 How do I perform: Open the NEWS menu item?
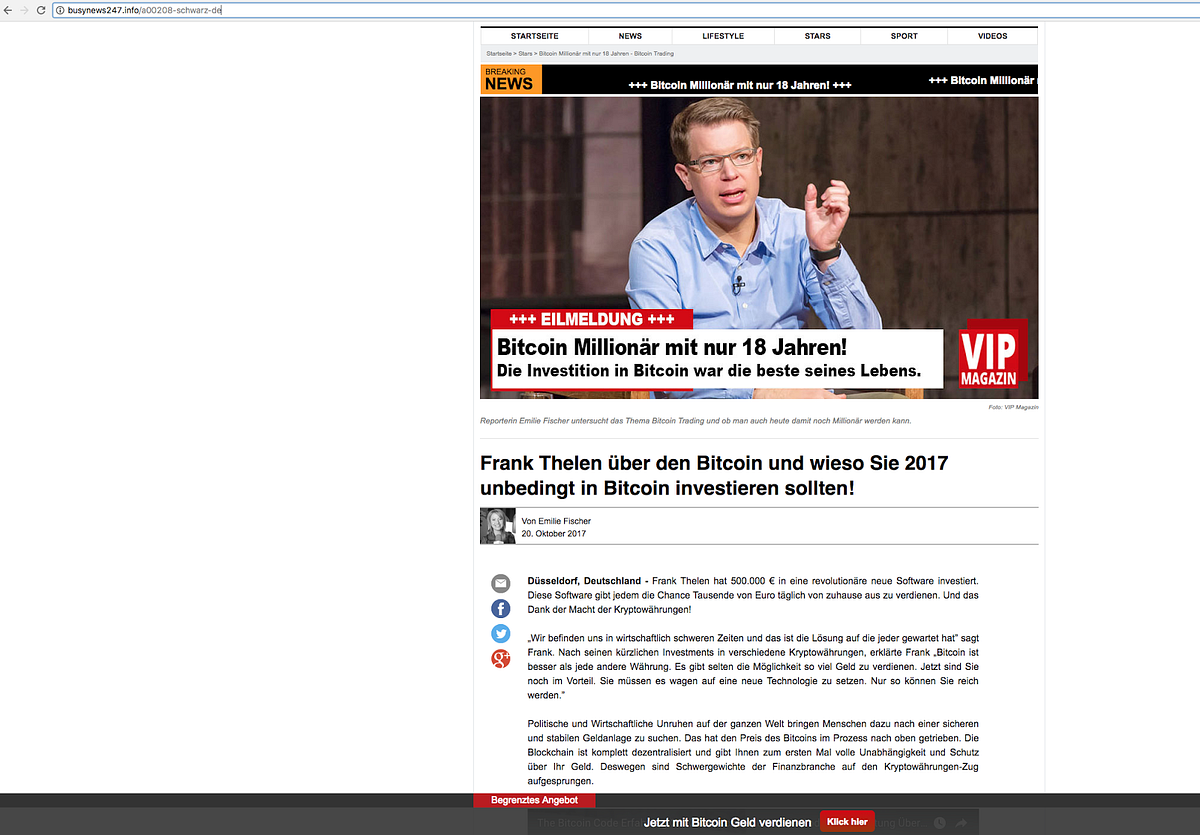coord(630,36)
